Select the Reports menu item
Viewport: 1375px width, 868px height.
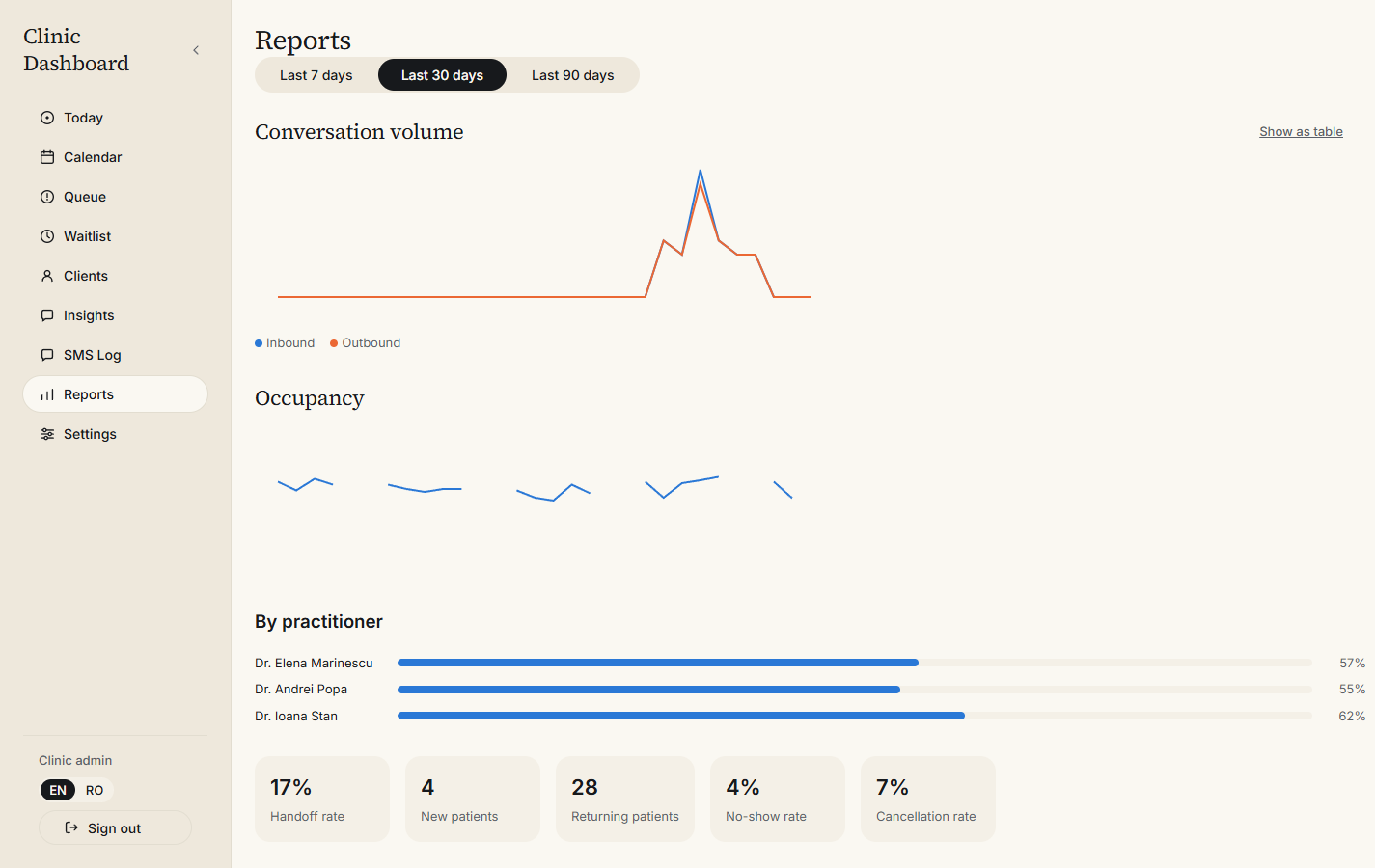115,394
